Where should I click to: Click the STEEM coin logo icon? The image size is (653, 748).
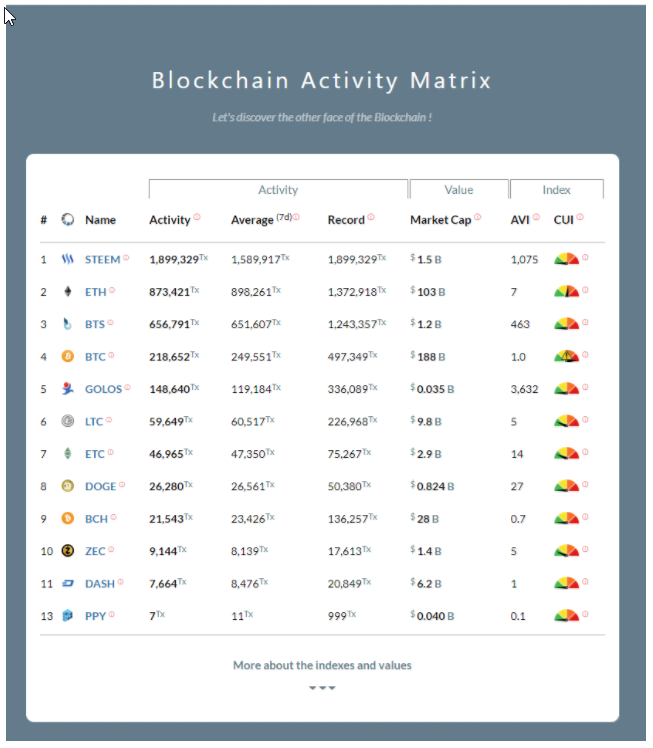68,259
